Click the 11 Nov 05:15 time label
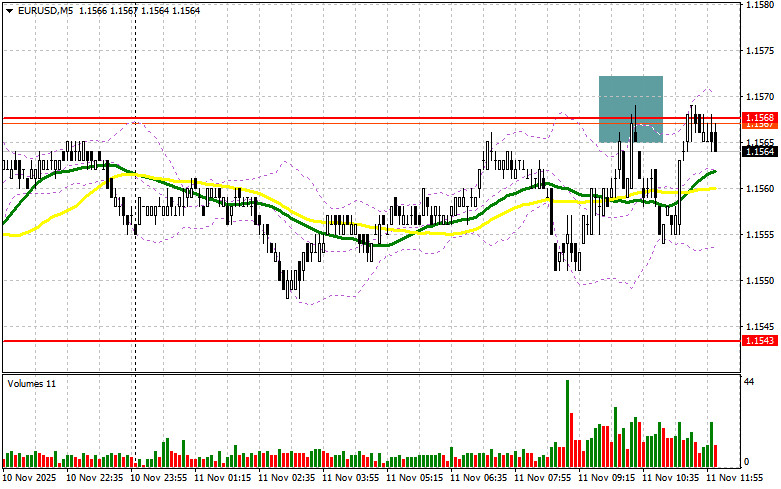 414,478
